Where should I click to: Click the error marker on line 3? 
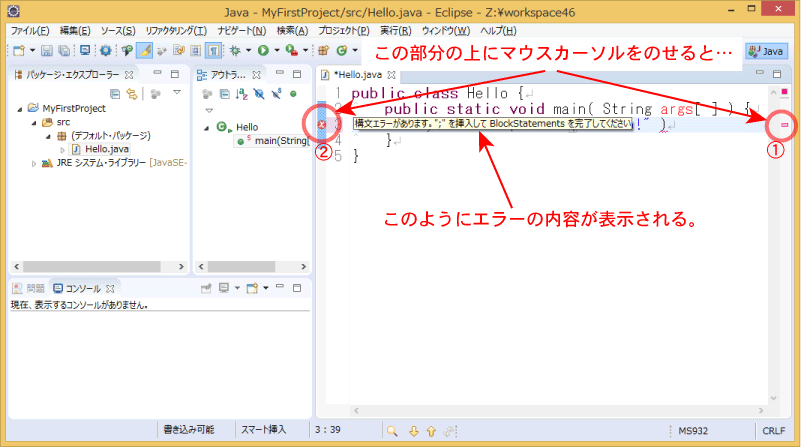(x=322, y=124)
